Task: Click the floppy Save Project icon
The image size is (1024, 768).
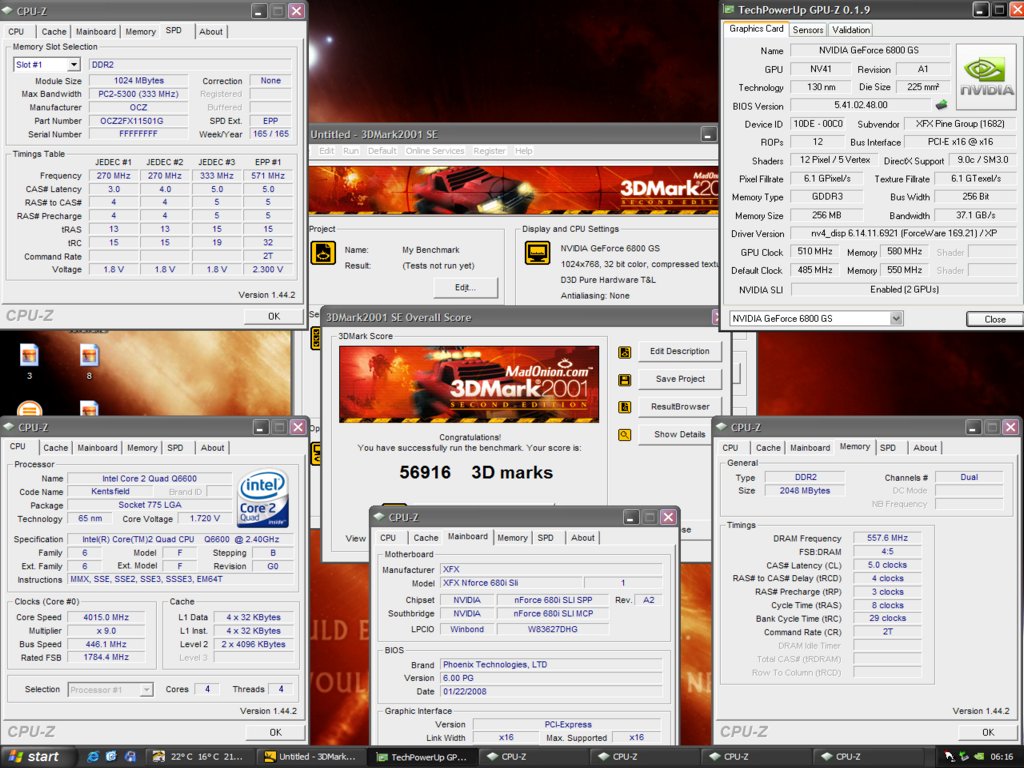Action: click(624, 380)
